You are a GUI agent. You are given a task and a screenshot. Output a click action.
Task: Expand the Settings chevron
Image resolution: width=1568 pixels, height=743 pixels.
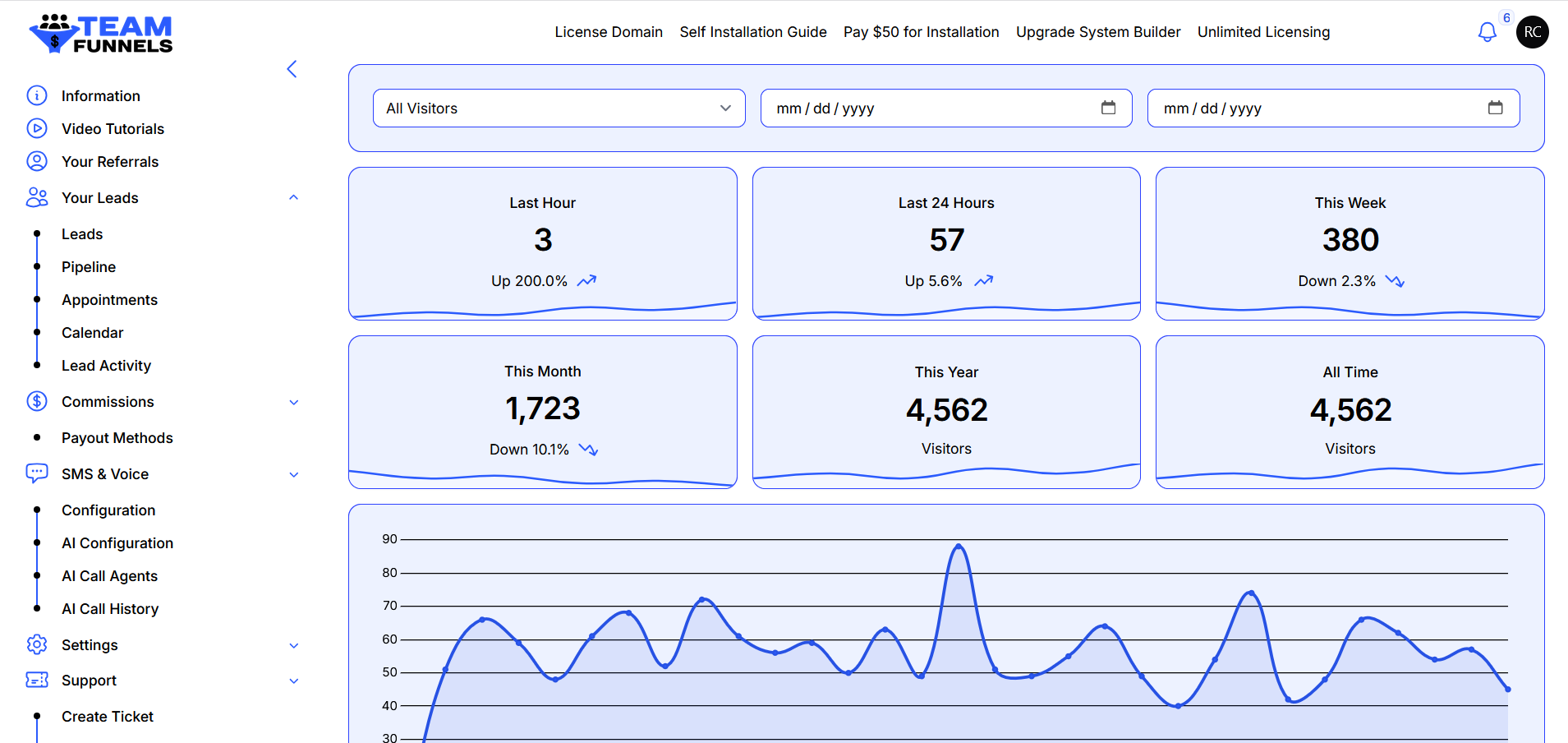[x=294, y=645]
